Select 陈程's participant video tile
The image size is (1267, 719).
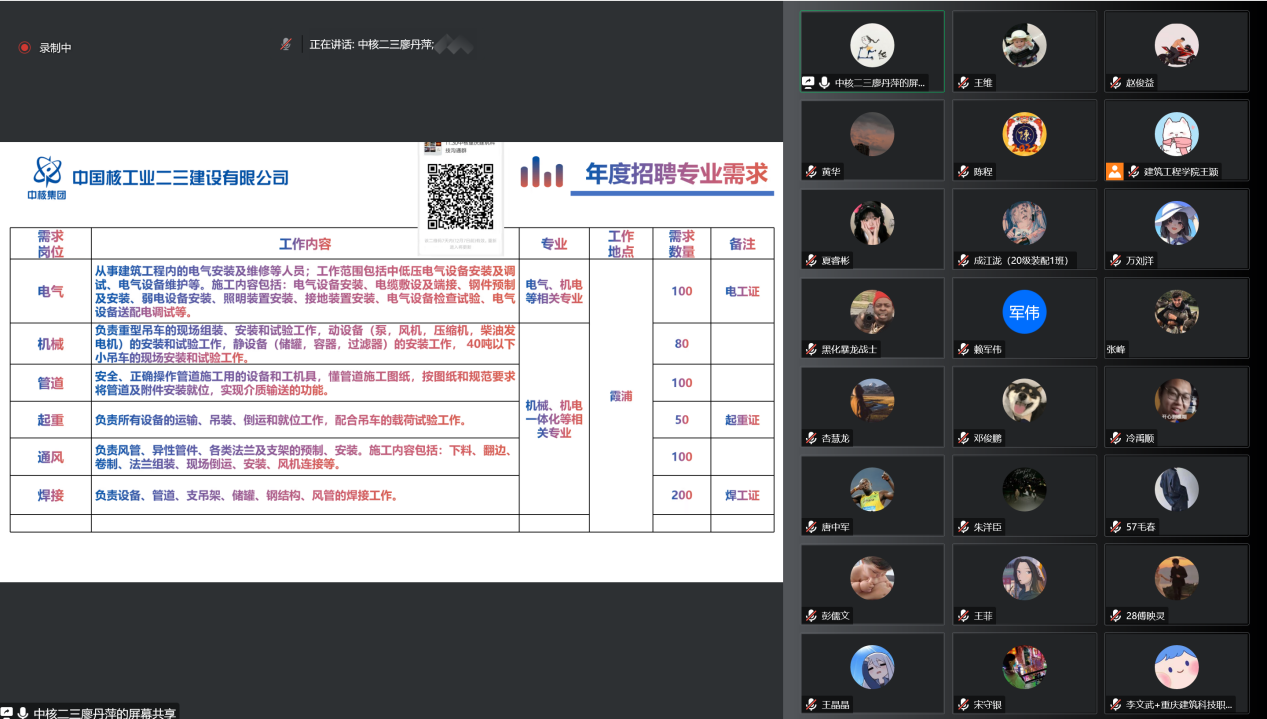[x=1023, y=140]
